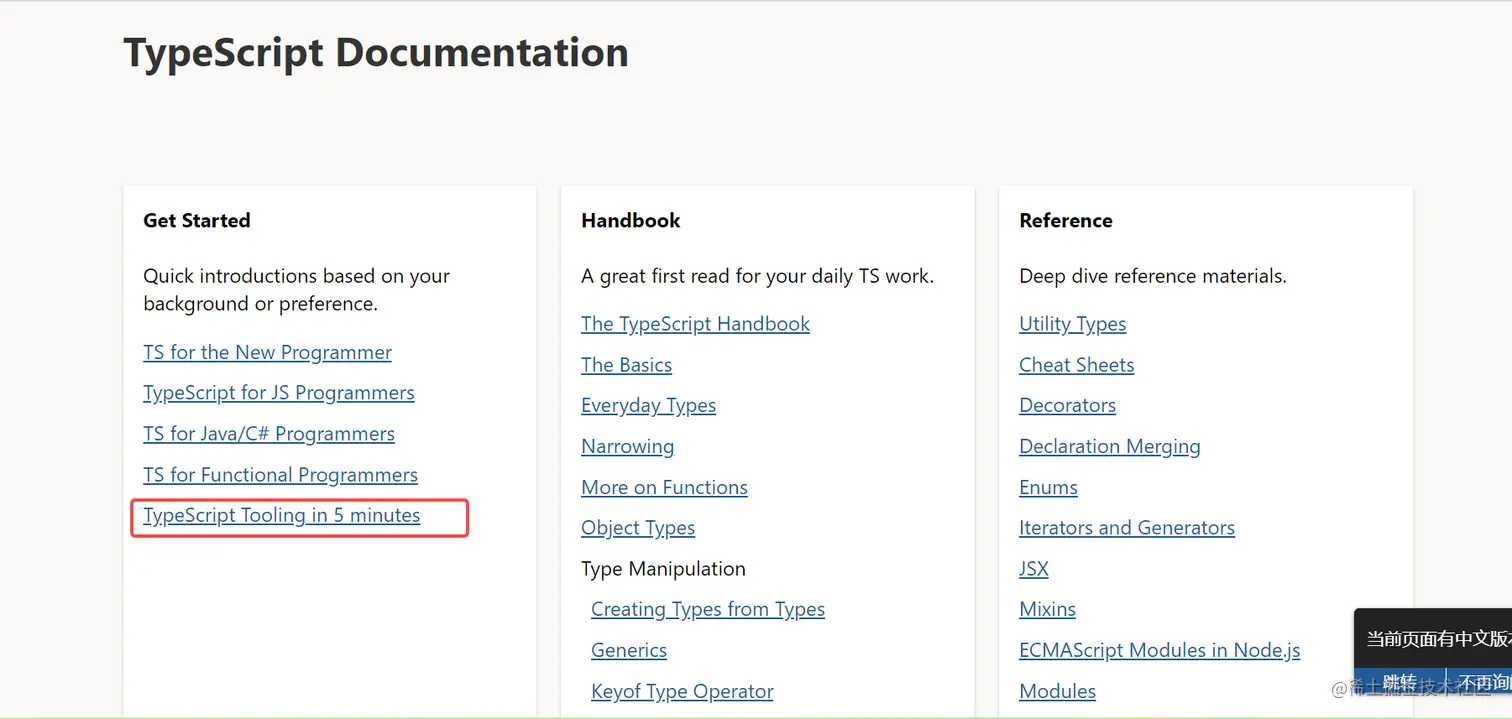This screenshot has width=1512, height=719.
Task: Open TS for the New Programmer link
Action: point(267,352)
